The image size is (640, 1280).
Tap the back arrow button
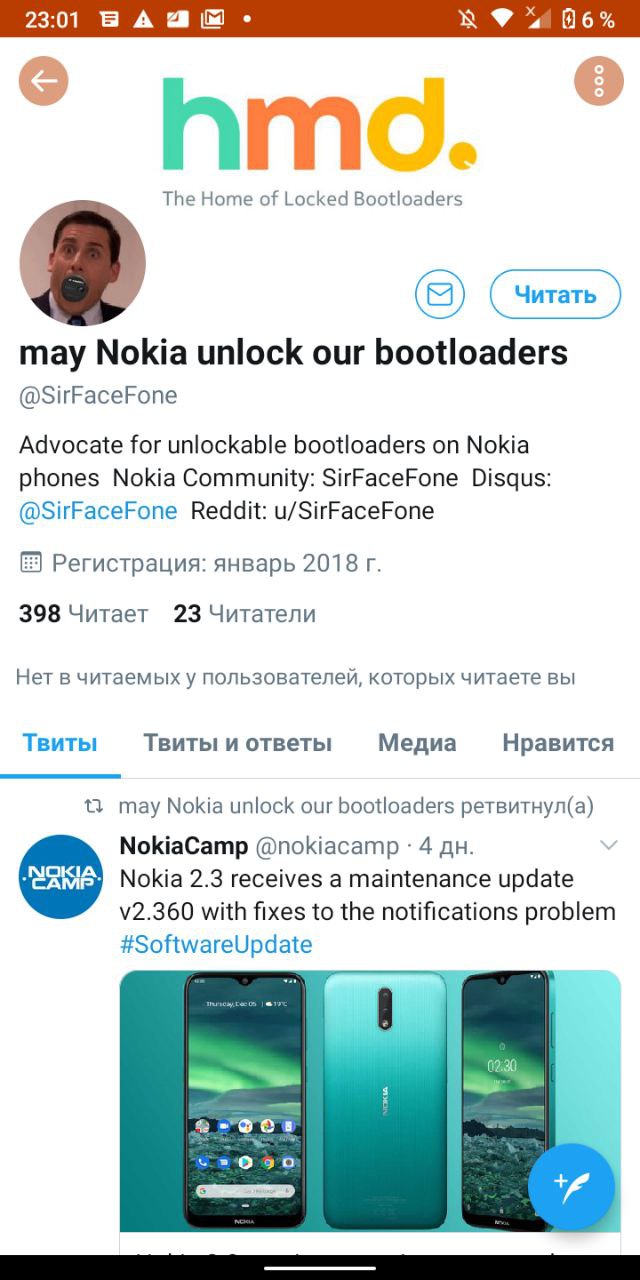(x=44, y=81)
